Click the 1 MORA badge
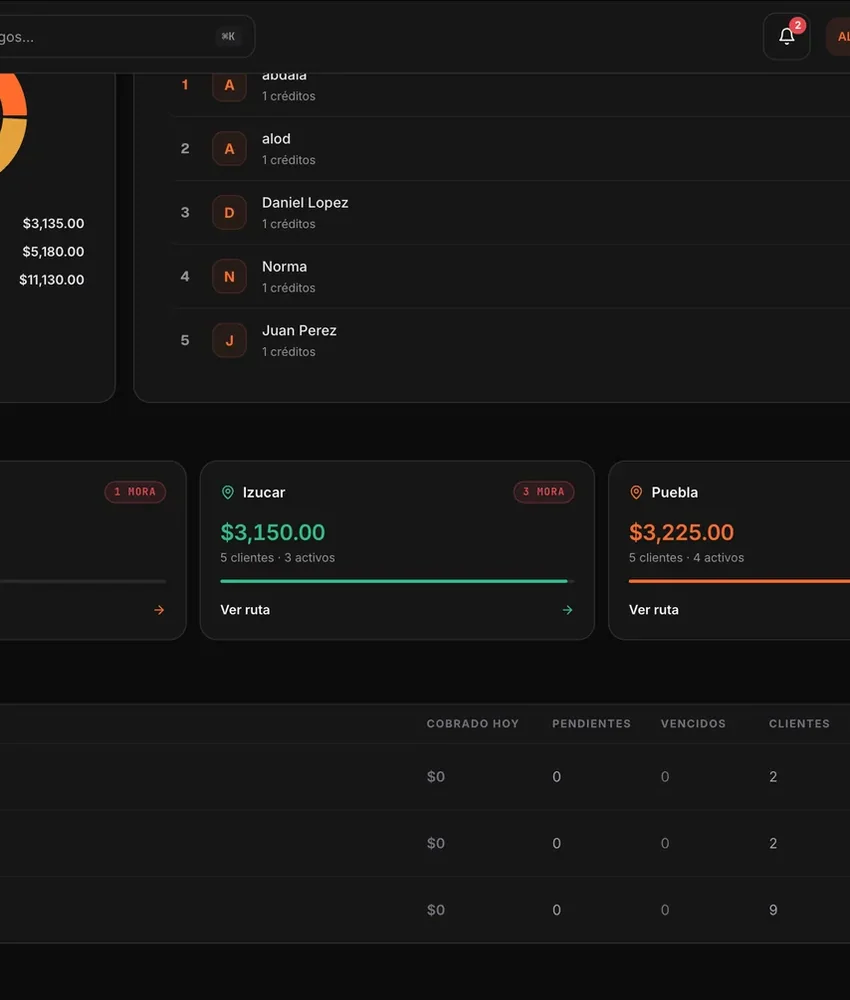Viewport: 850px width, 1000px height. click(135, 492)
